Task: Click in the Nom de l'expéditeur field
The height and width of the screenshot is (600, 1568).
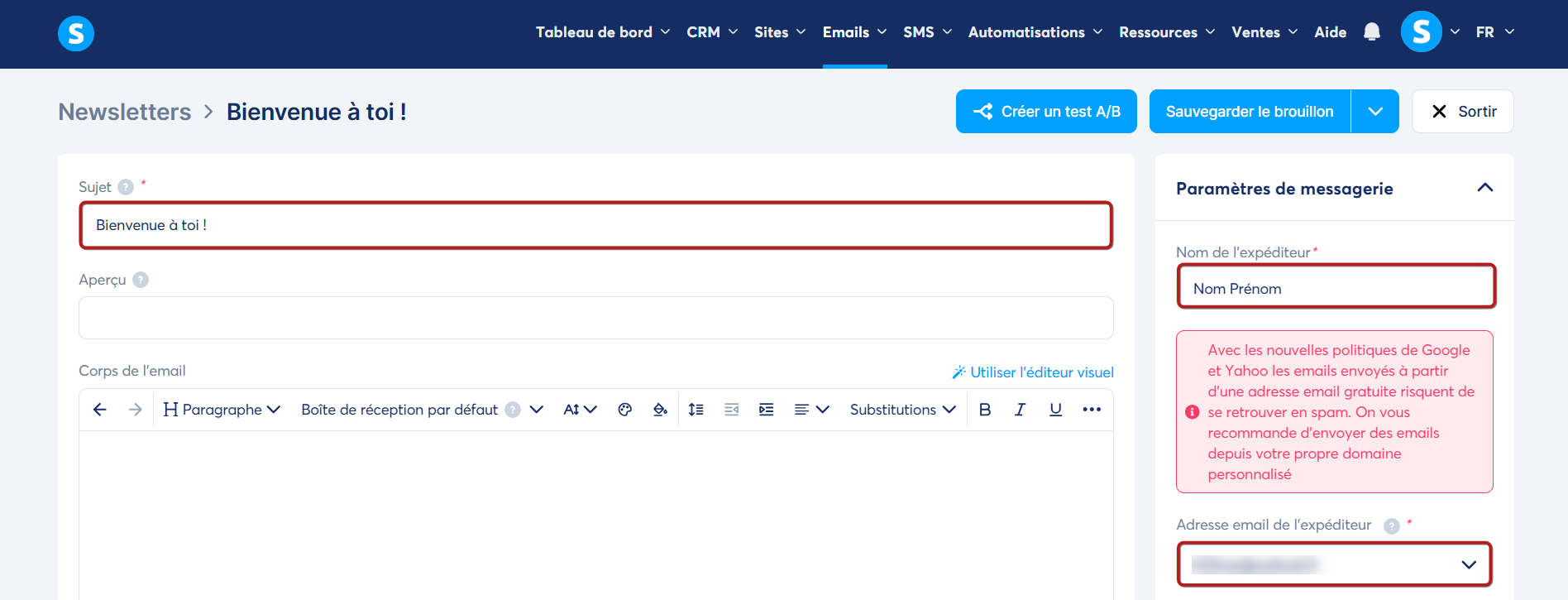Action: coord(1336,286)
